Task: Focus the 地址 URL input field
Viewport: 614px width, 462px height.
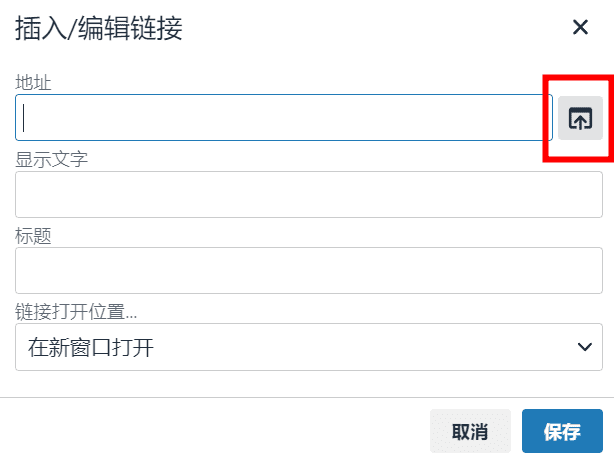Action: pos(284,117)
